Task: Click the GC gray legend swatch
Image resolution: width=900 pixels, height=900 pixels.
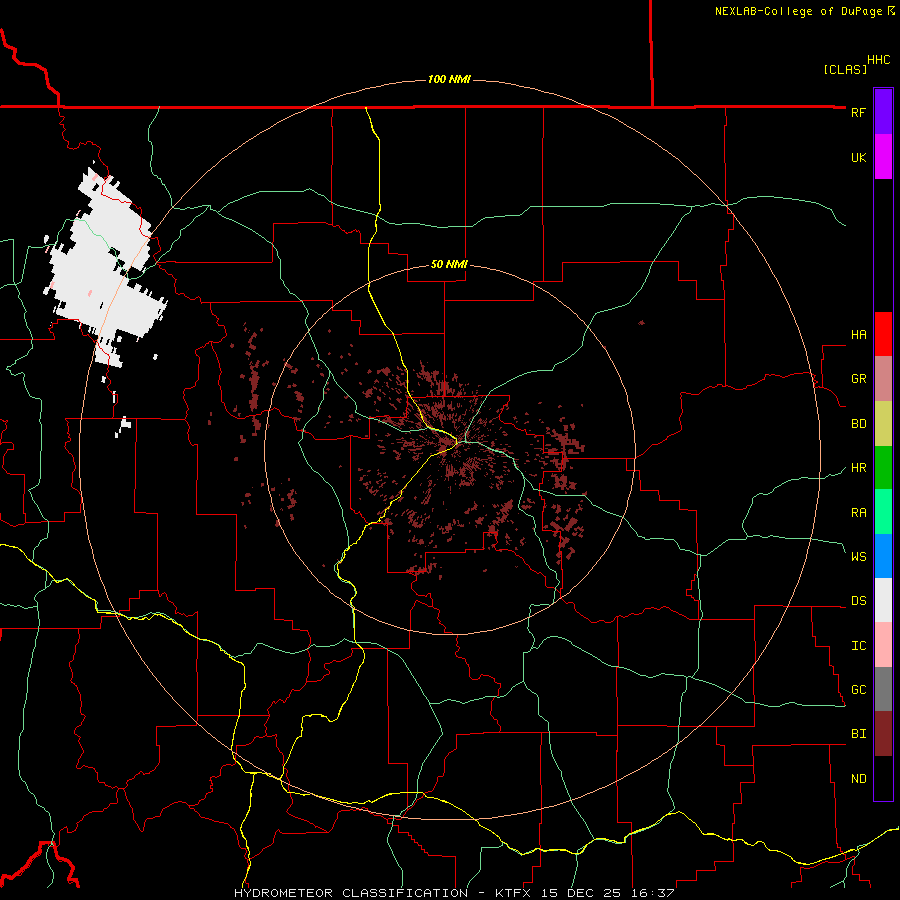Action: tap(883, 689)
